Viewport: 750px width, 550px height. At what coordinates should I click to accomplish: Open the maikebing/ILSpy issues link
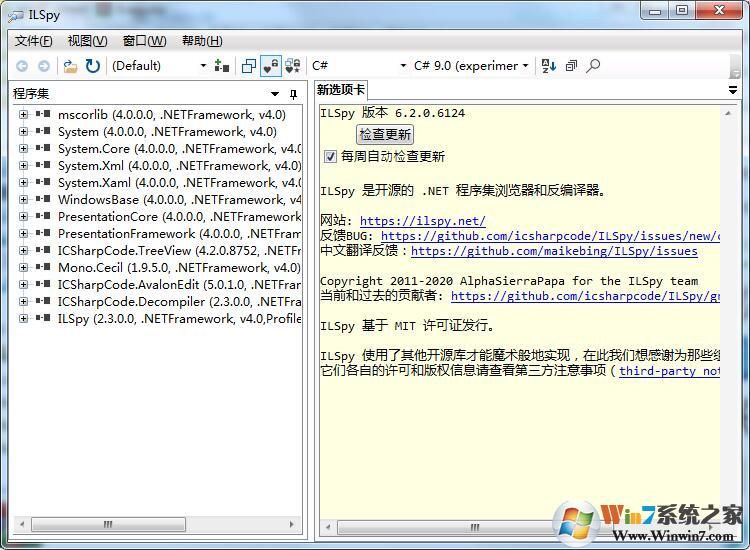[554, 251]
